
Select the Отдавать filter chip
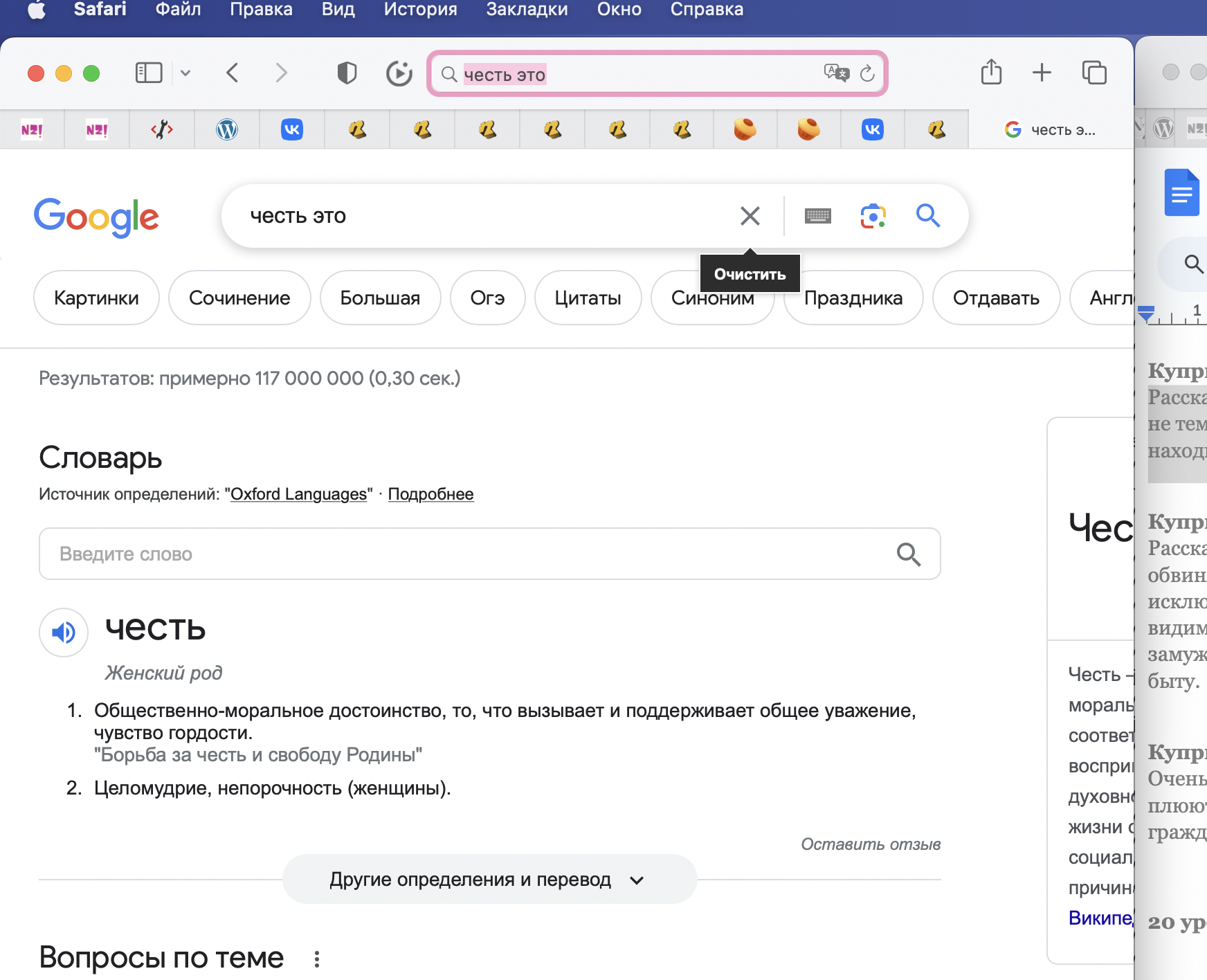coord(996,298)
